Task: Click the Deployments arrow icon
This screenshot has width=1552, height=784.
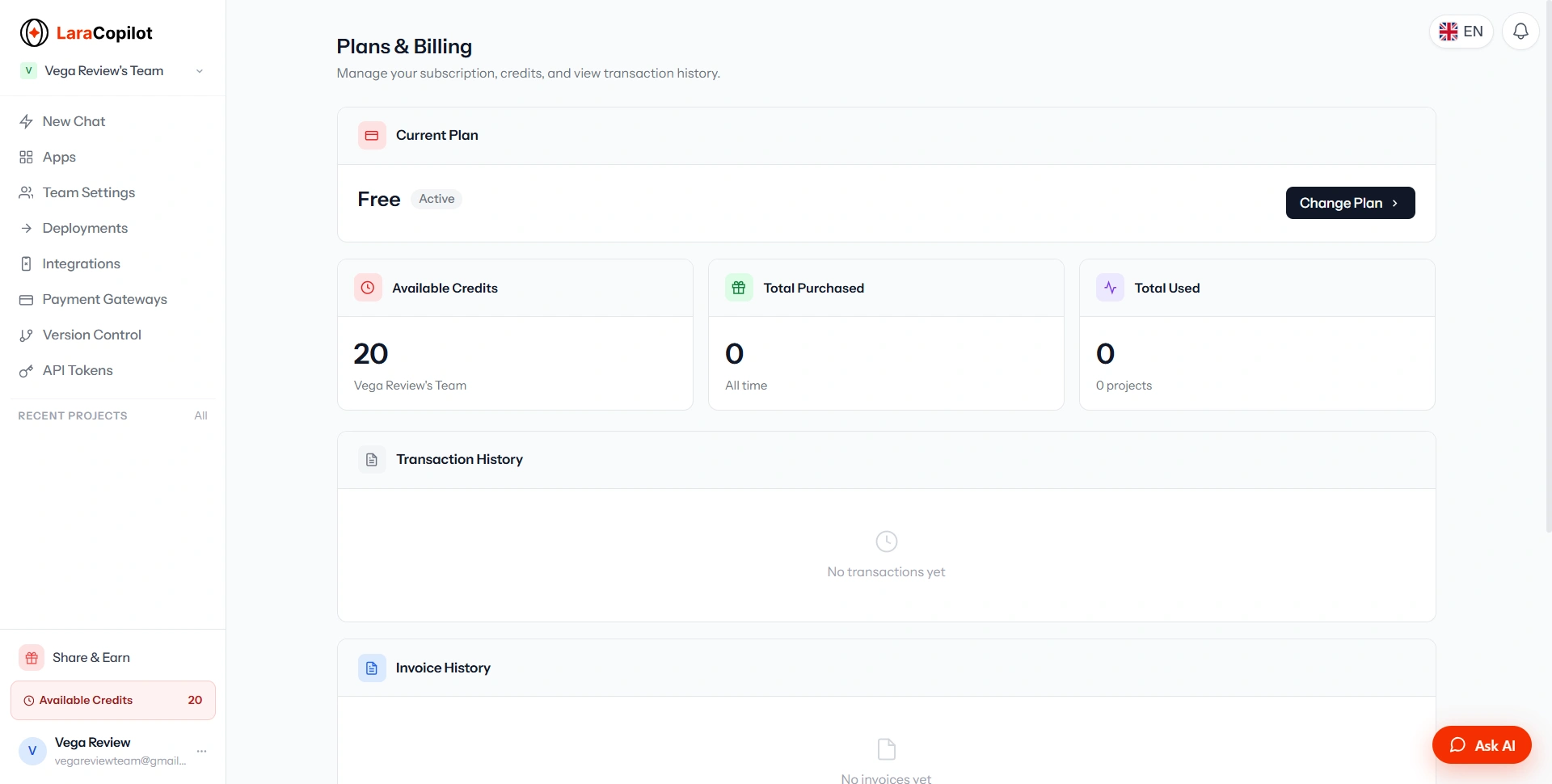Action: coord(26,228)
